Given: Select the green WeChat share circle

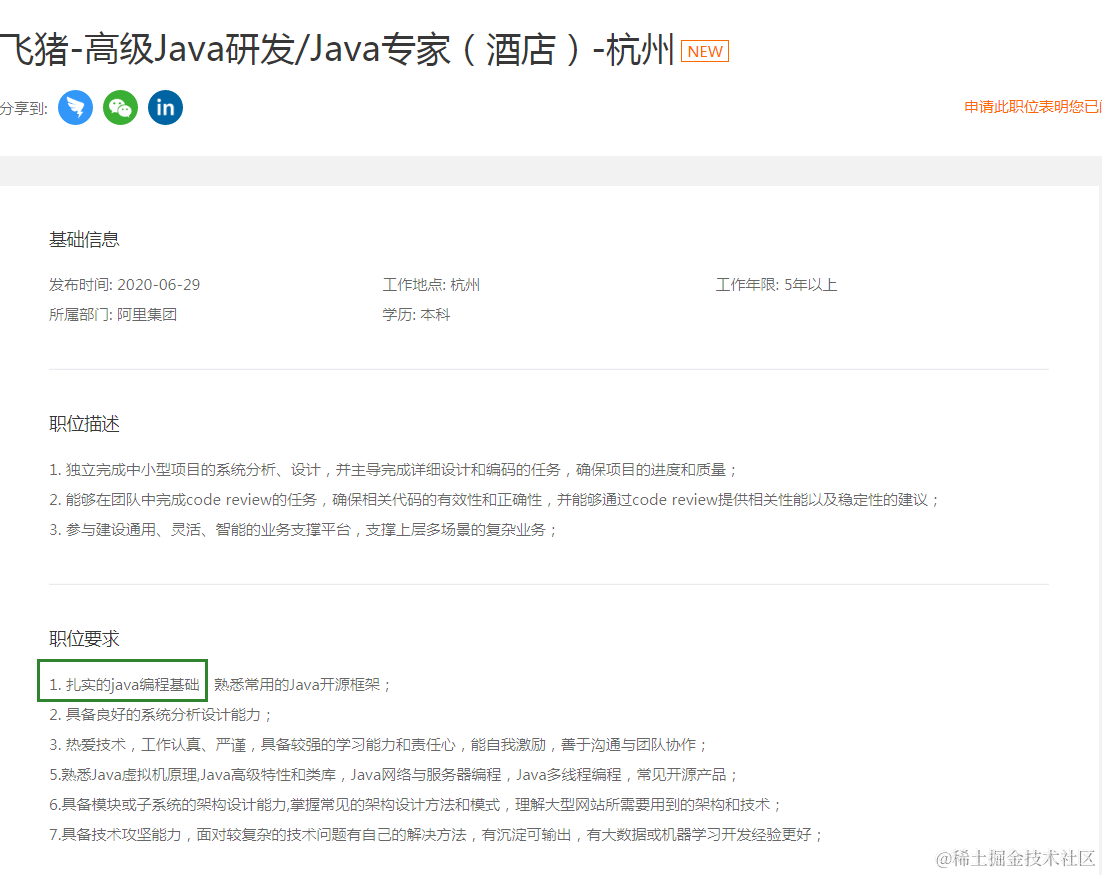Looking at the screenshot, I should [x=120, y=107].
